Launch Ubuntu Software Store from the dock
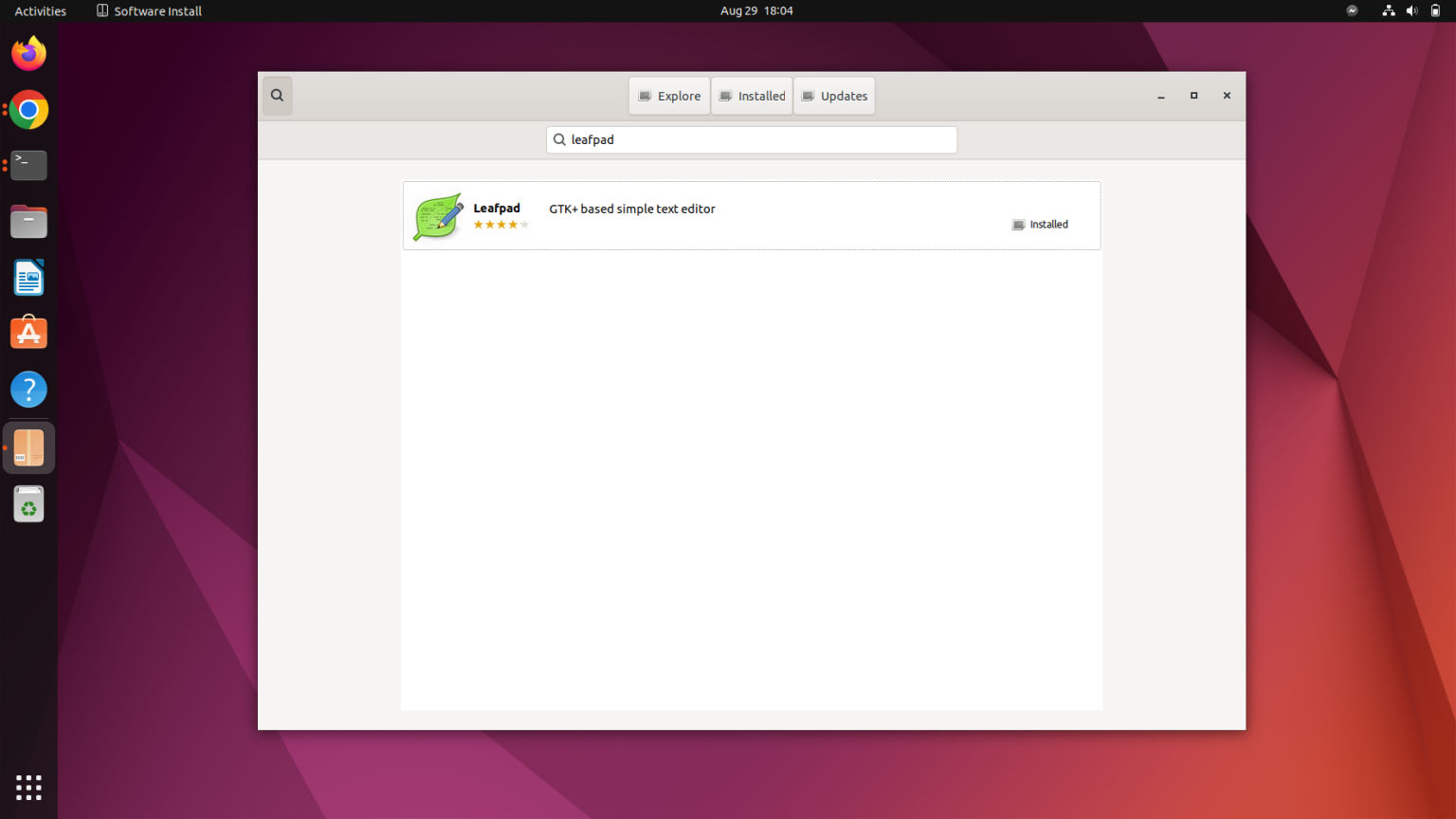Viewport: 1456px width, 819px height. pyautogui.click(x=28, y=333)
